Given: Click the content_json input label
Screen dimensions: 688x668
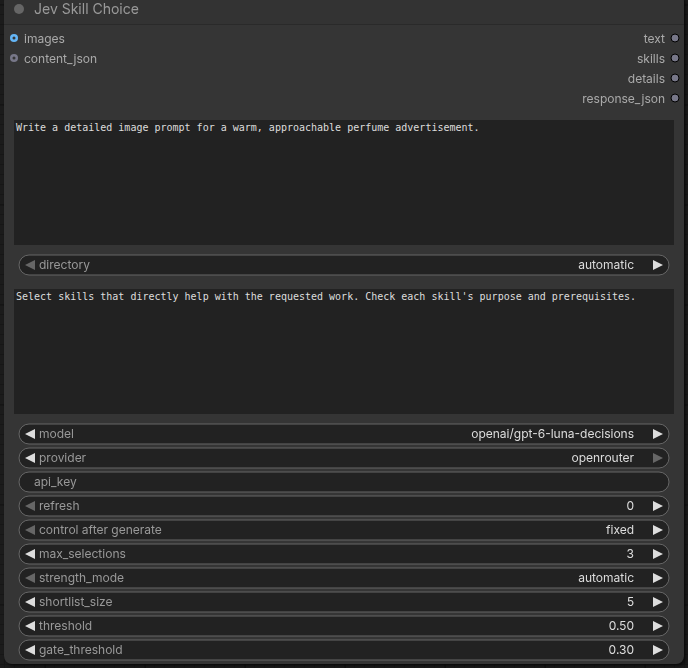Looking at the screenshot, I should pos(60,59).
